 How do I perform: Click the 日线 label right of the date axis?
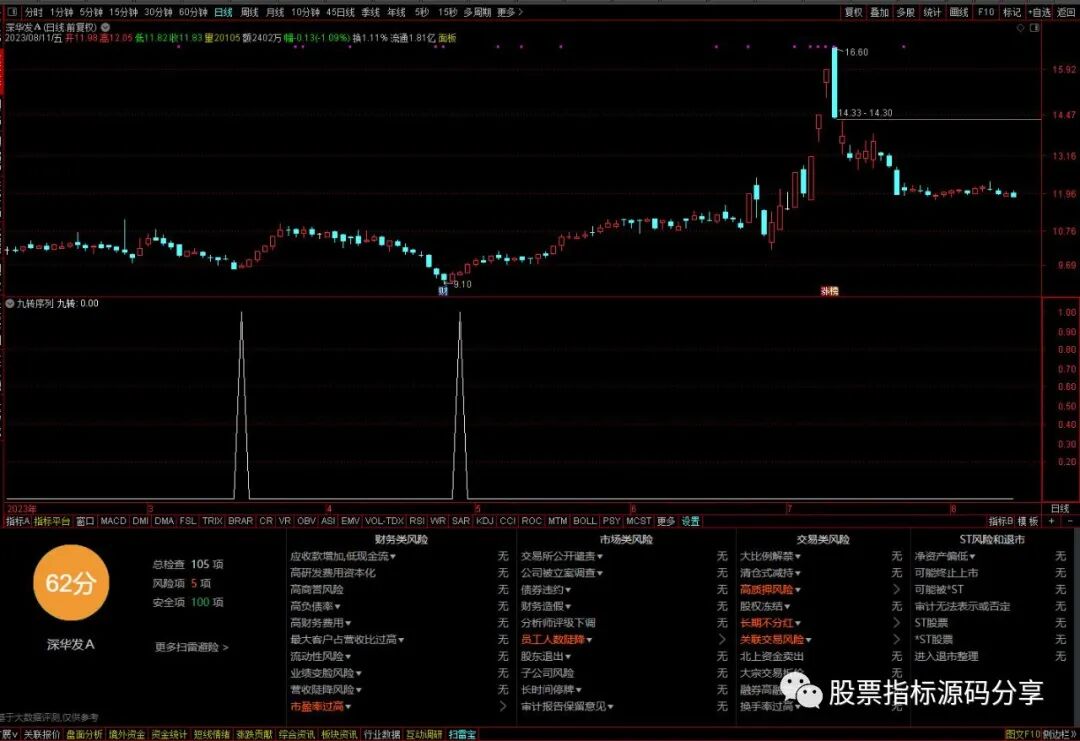click(x=1060, y=508)
